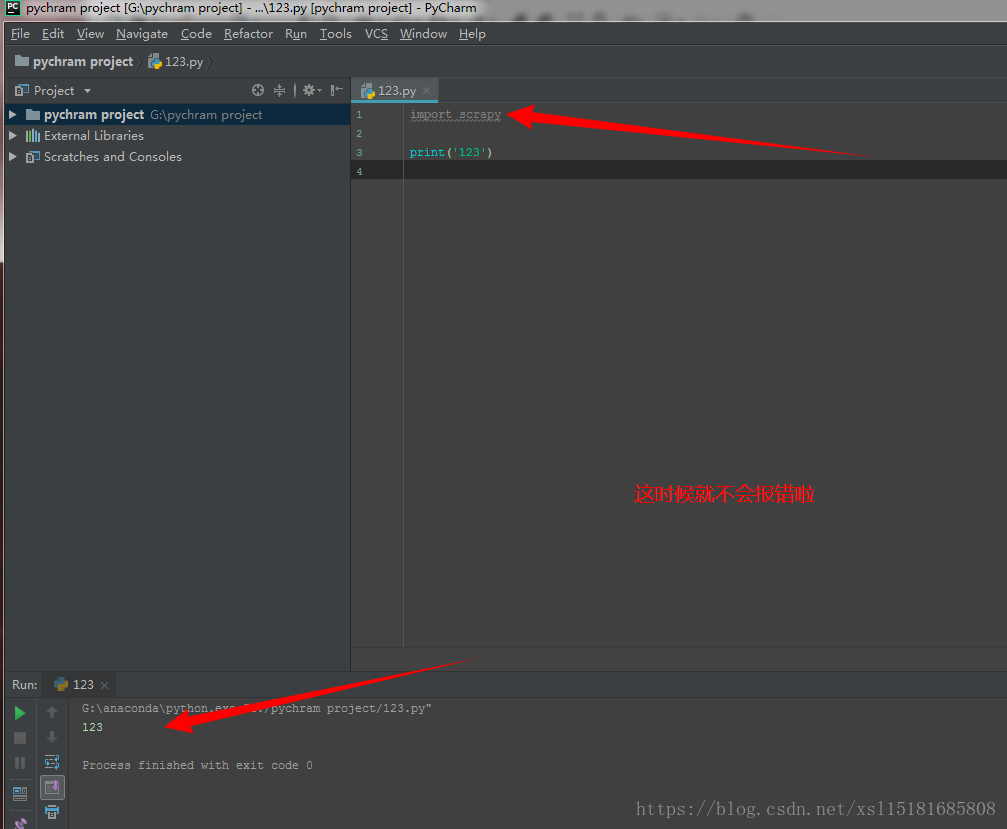Open the Window menu

[x=423, y=34]
